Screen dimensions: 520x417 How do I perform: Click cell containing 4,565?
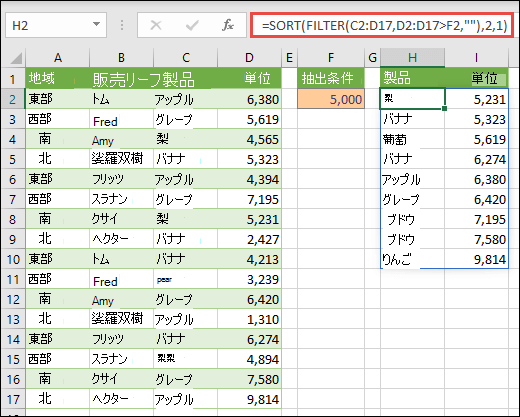pyautogui.click(x=249, y=139)
